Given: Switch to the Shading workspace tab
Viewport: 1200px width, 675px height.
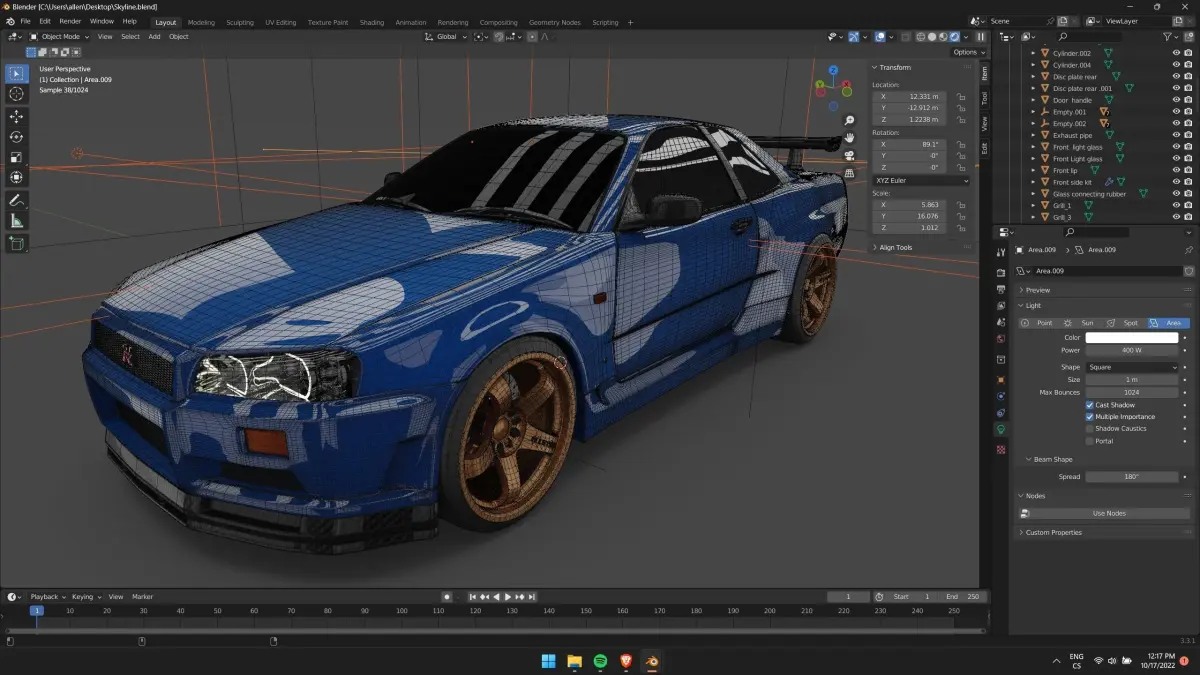Looking at the screenshot, I should pyautogui.click(x=371, y=22).
